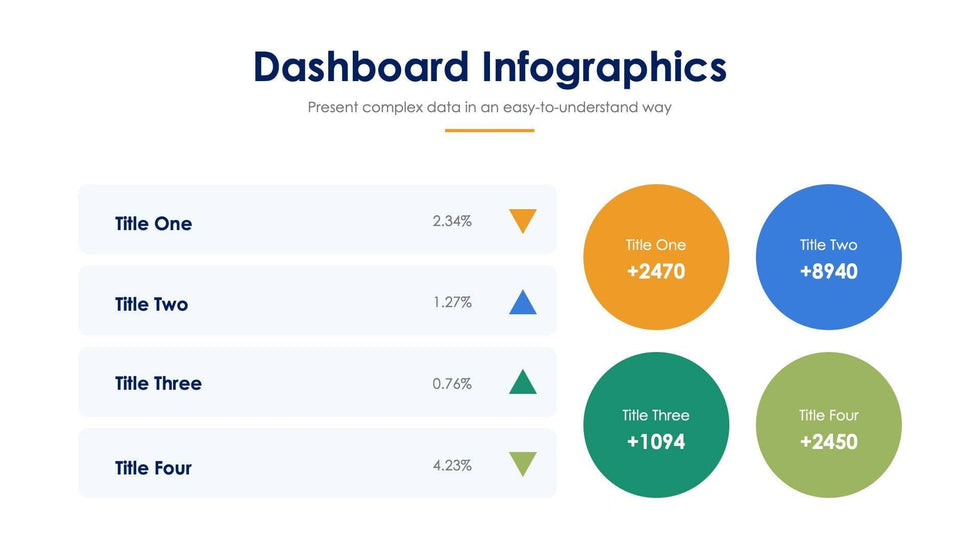Click the Dashboard Infographics heading
980x551 pixels.
pos(490,67)
